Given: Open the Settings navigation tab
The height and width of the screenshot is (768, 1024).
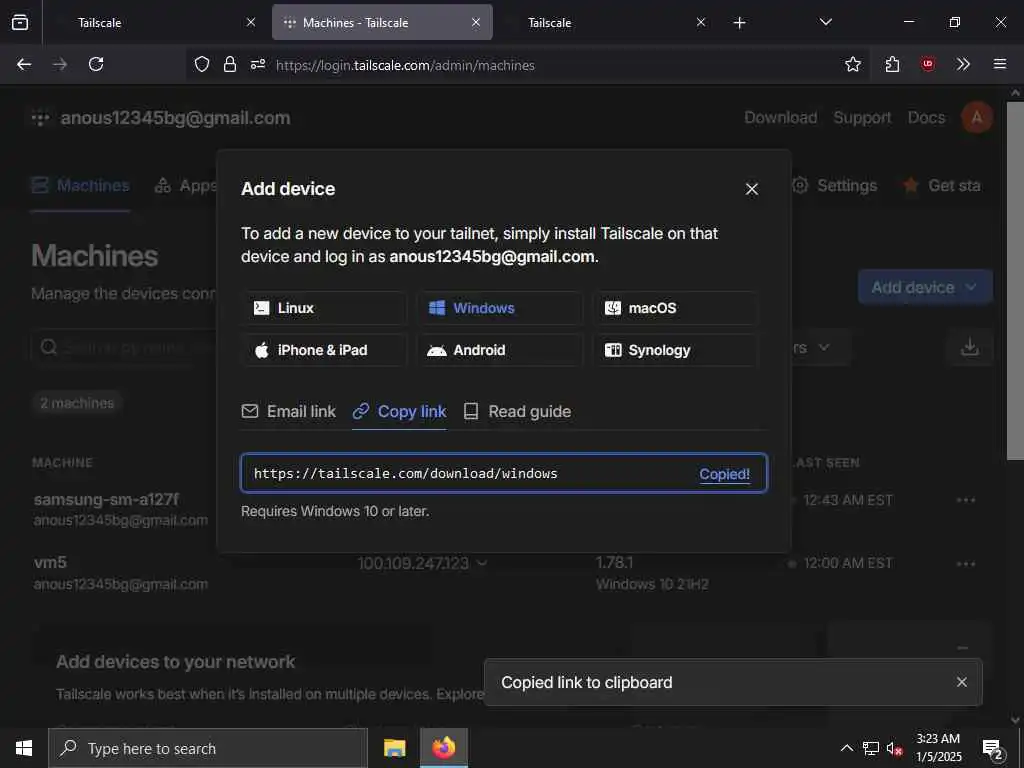Looking at the screenshot, I should 835,185.
